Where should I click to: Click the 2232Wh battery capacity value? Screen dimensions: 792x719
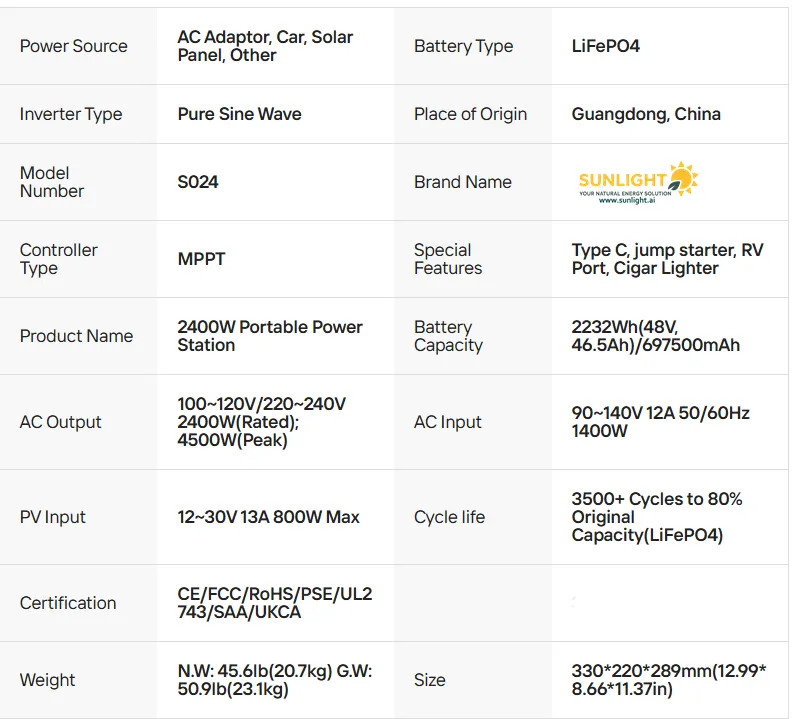pyautogui.click(x=655, y=336)
